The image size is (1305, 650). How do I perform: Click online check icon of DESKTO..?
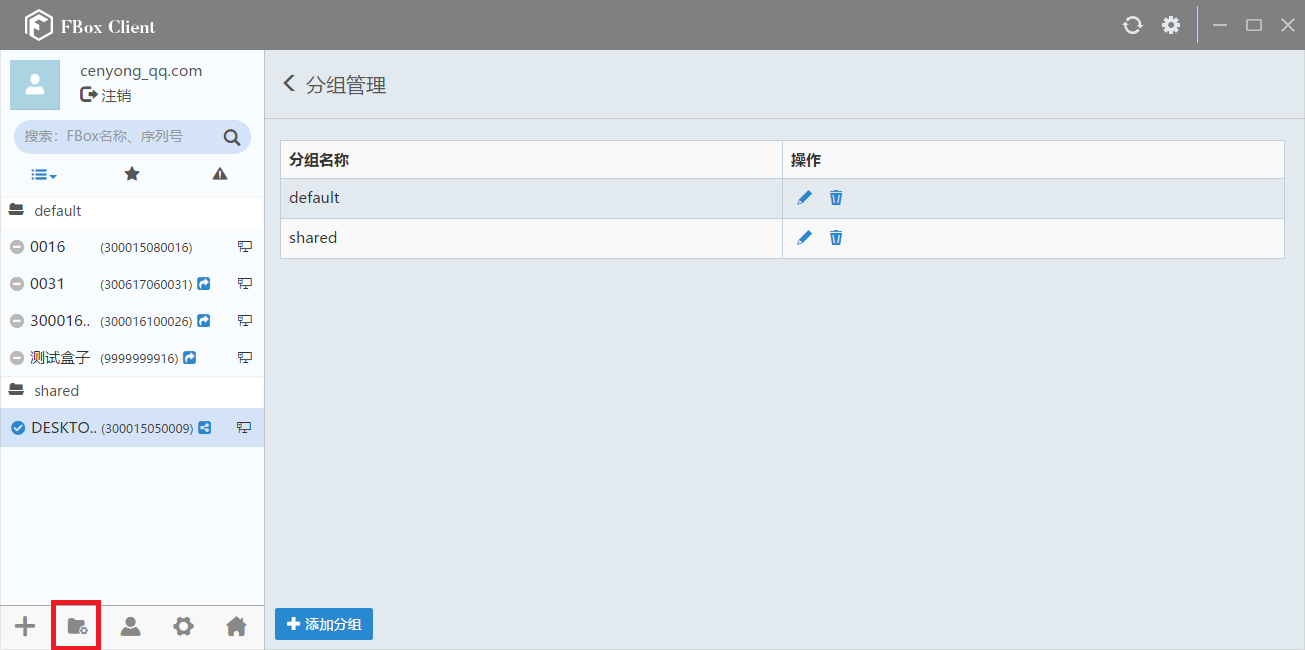(x=17, y=428)
